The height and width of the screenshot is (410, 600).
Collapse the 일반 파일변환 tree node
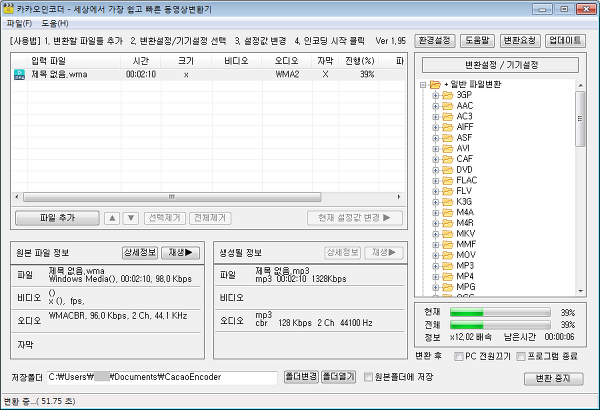[423, 85]
